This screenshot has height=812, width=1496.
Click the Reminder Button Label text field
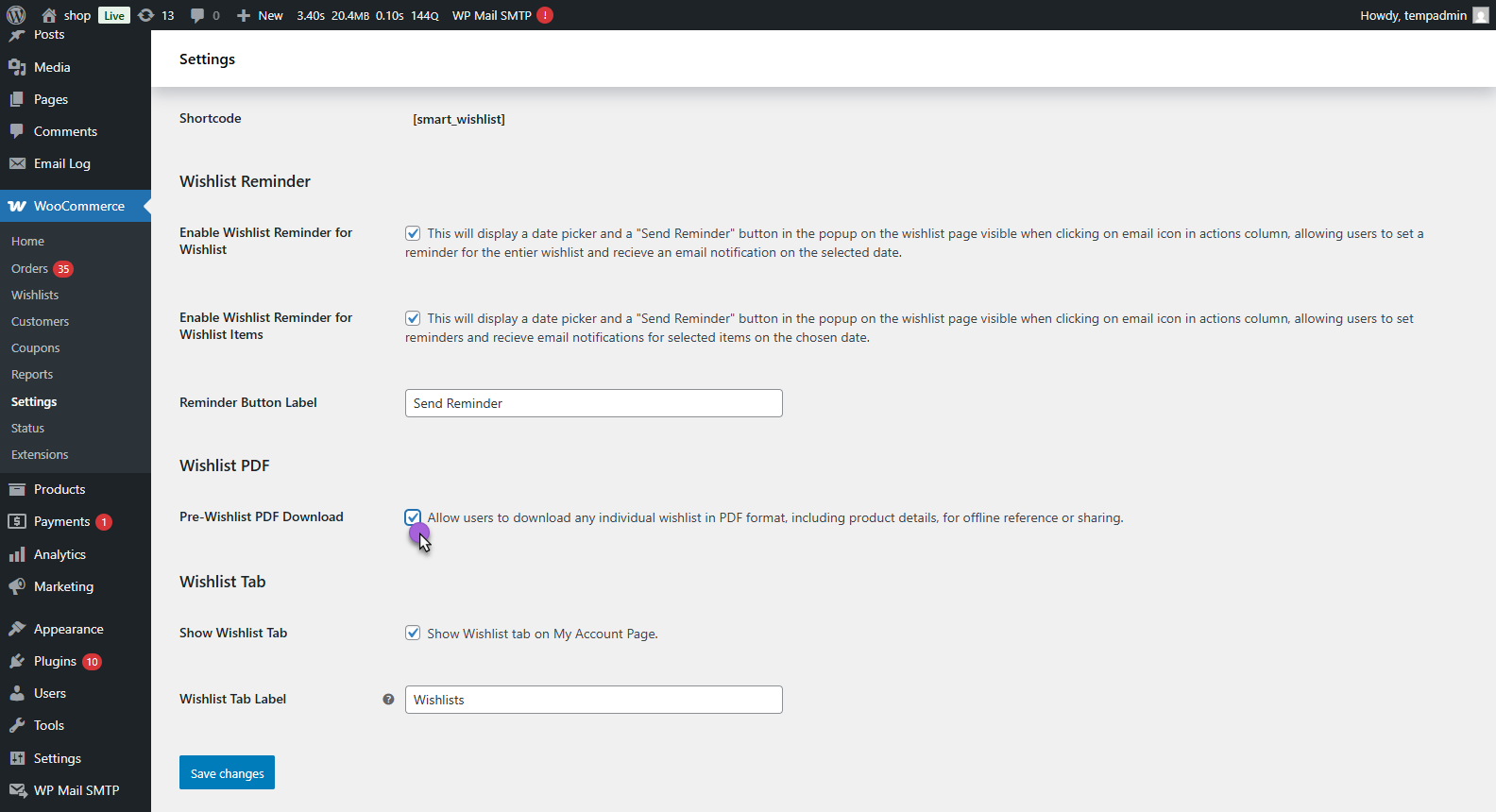point(593,403)
